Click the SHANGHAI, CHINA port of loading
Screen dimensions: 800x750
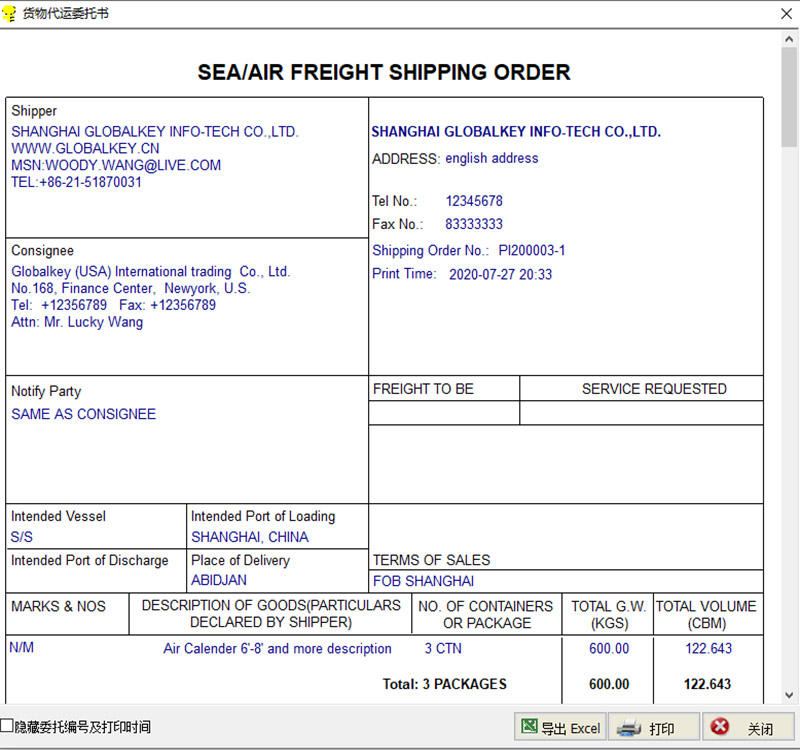tap(250, 537)
